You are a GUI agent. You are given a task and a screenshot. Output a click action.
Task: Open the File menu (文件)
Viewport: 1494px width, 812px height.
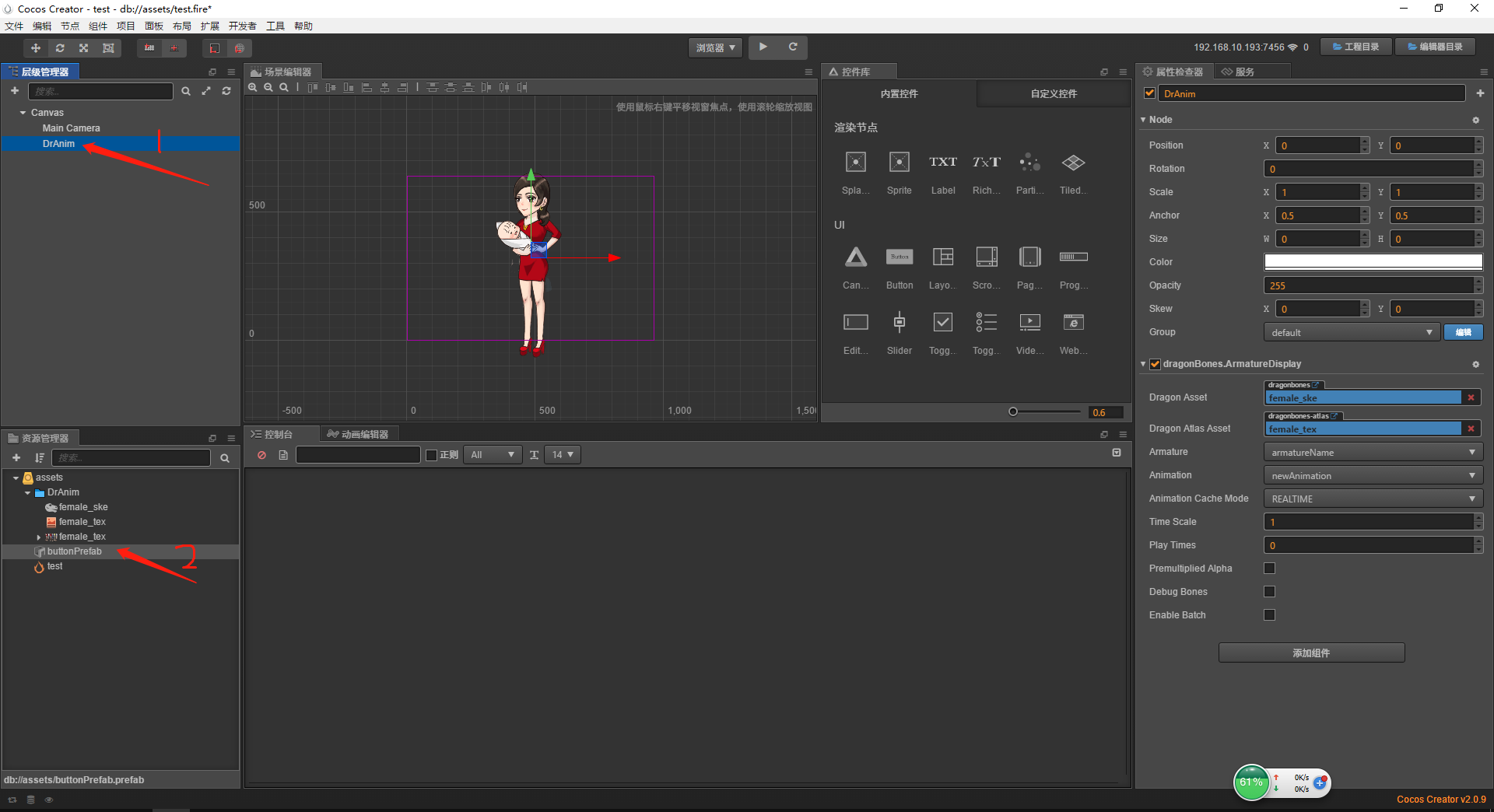pos(14,26)
